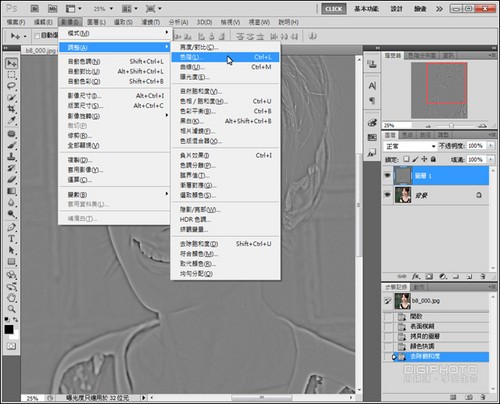Click the CLICK button in application bar
This screenshot has width=500, height=404.
click(x=334, y=9)
